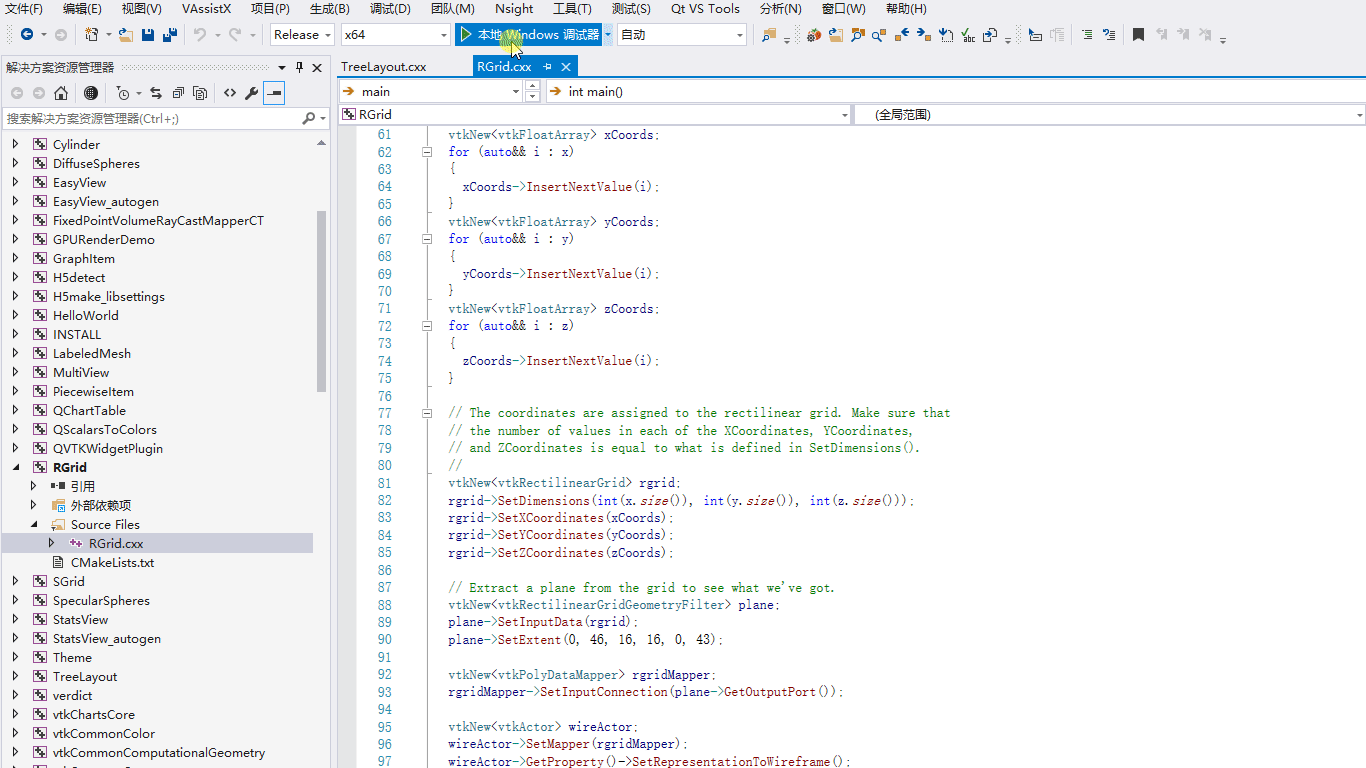This screenshot has width=1366, height=768.
Task: Open the 文件(F) menu
Action: pos(24,9)
